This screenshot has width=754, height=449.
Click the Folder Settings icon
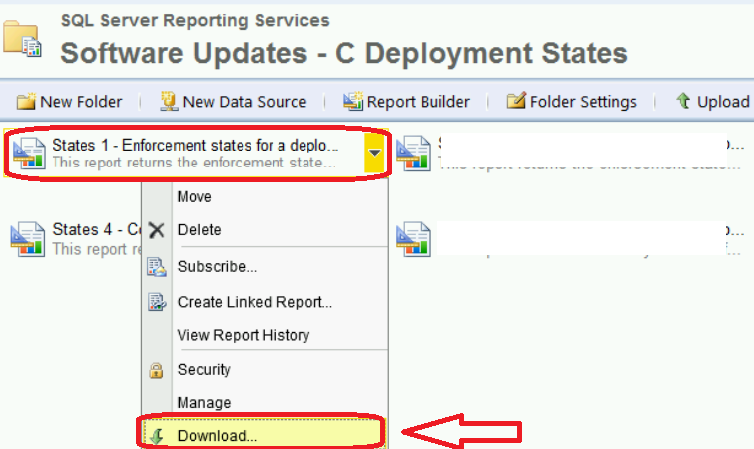tap(516, 101)
